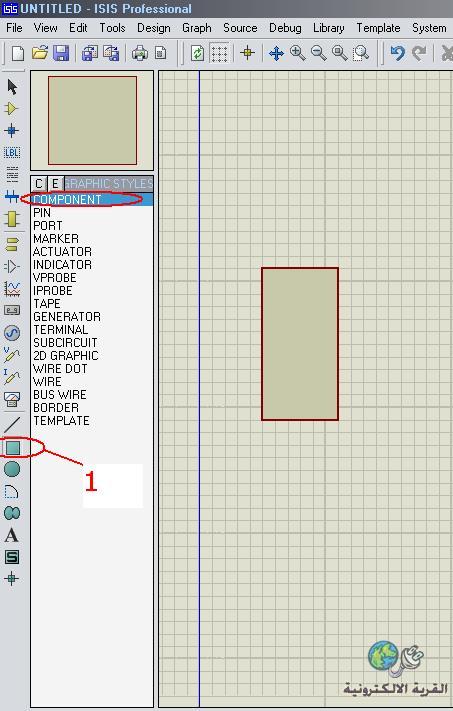Select the SUBCIRCUIT graphic style
Screen dimensions: 453x711
click(x=92, y=343)
